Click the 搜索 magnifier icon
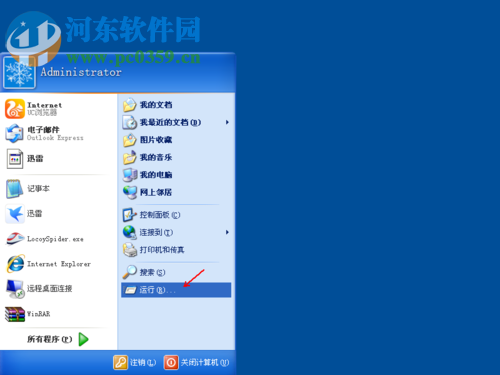Viewport: 500px width, 375px height. pos(130,272)
